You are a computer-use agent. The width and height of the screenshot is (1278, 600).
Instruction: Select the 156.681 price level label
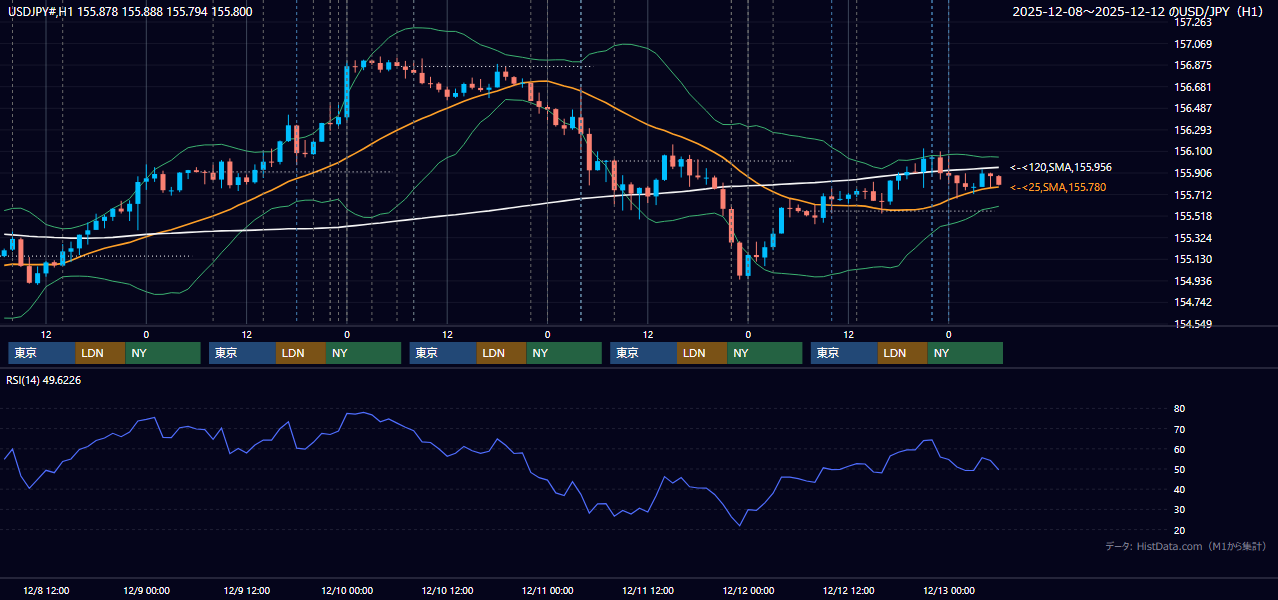coord(1192,87)
